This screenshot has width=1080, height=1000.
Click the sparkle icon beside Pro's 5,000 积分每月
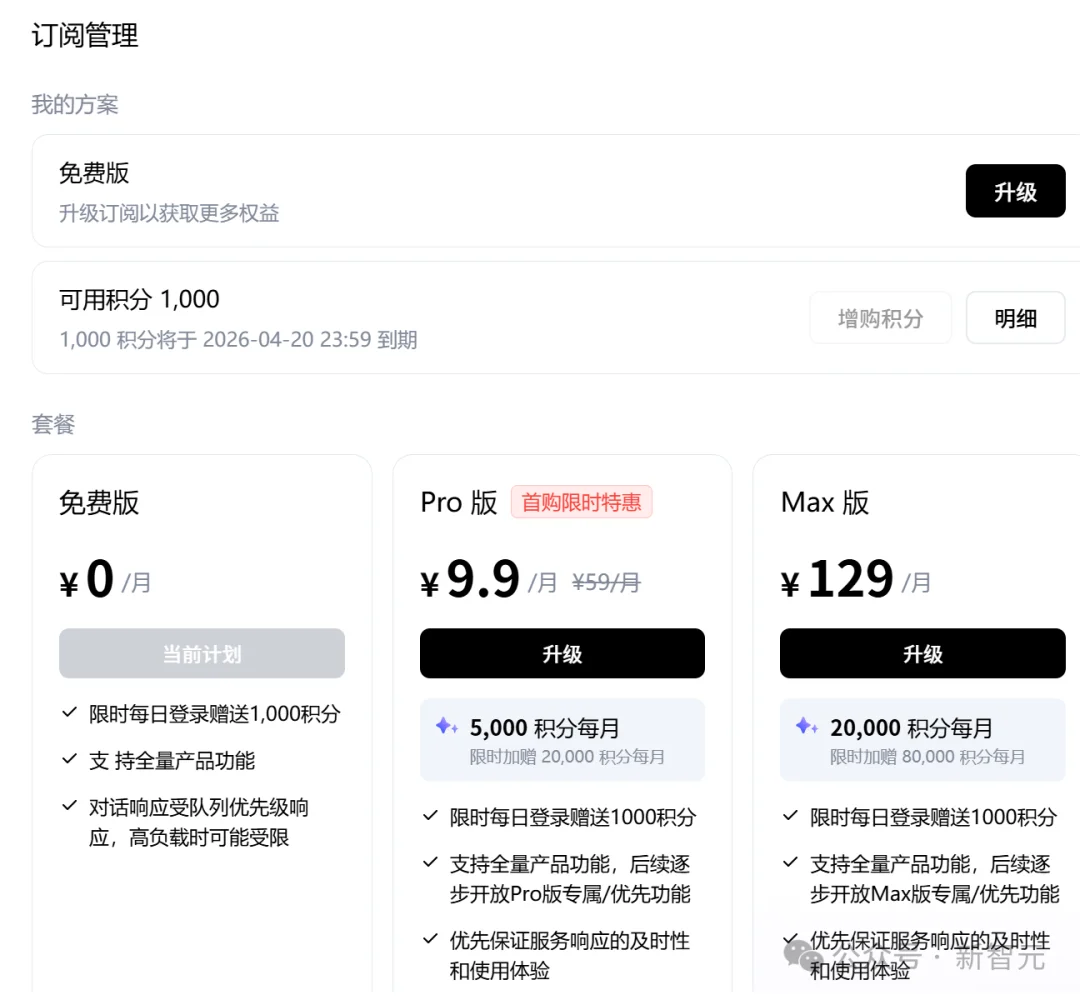[x=446, y=727]
